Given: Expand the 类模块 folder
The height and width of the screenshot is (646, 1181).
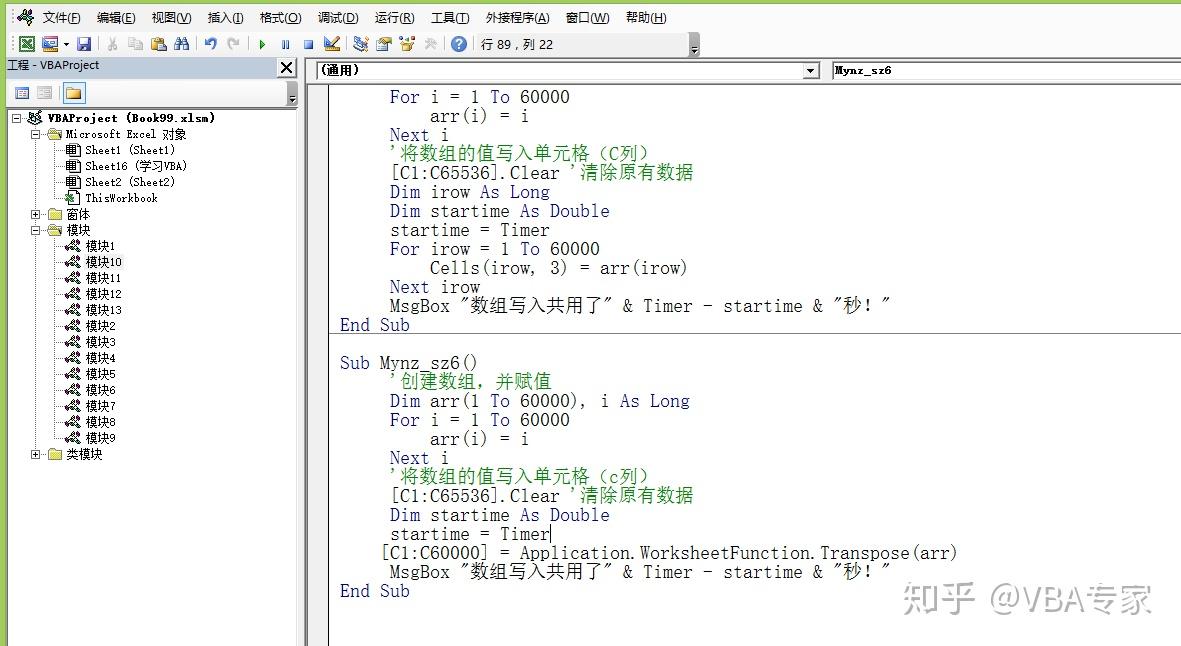Looking at the screenshot, I should (35, 454).
